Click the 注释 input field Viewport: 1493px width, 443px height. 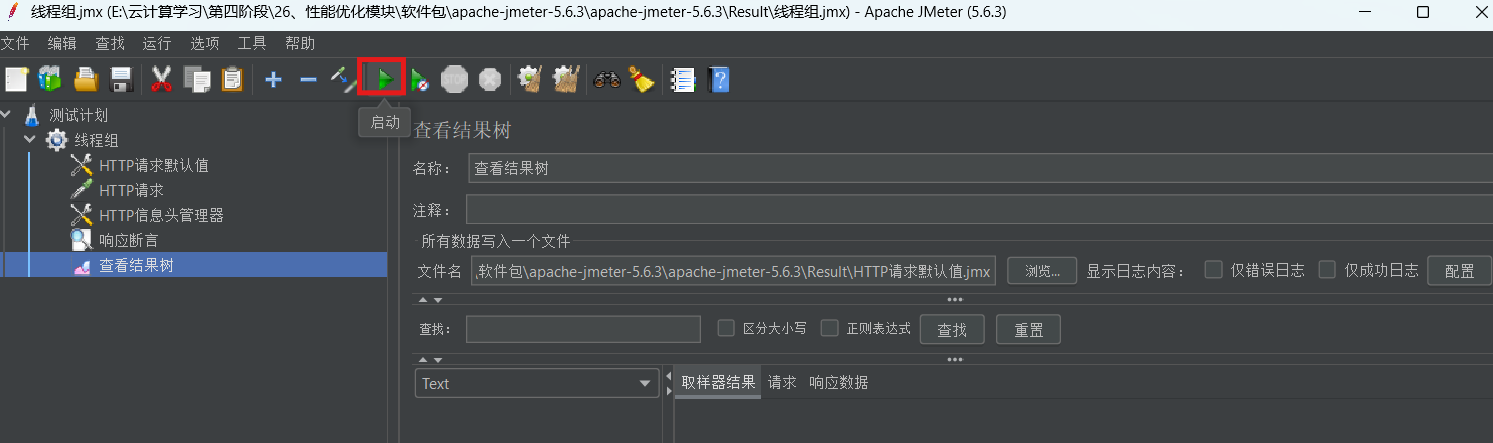[980, 210]
